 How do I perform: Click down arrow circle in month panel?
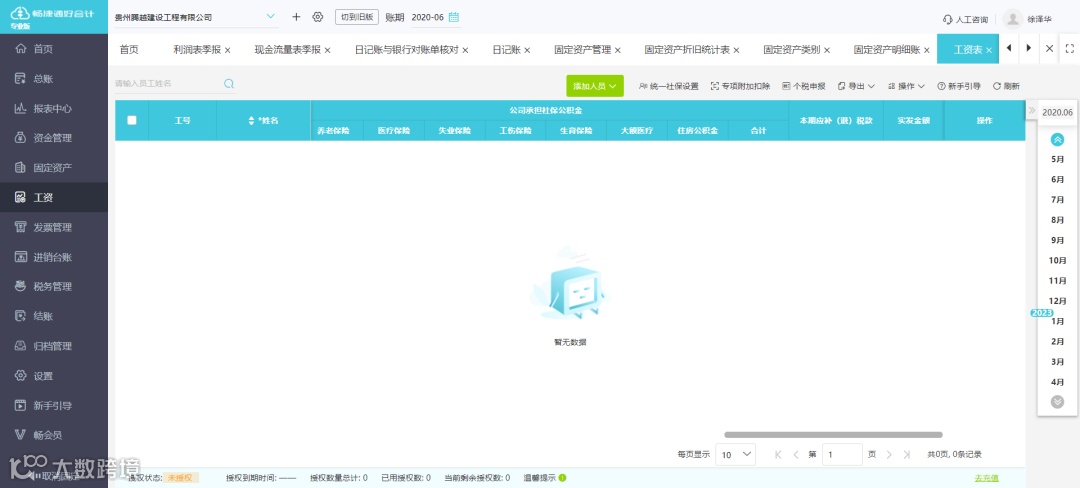click(x=1057, y=402)
